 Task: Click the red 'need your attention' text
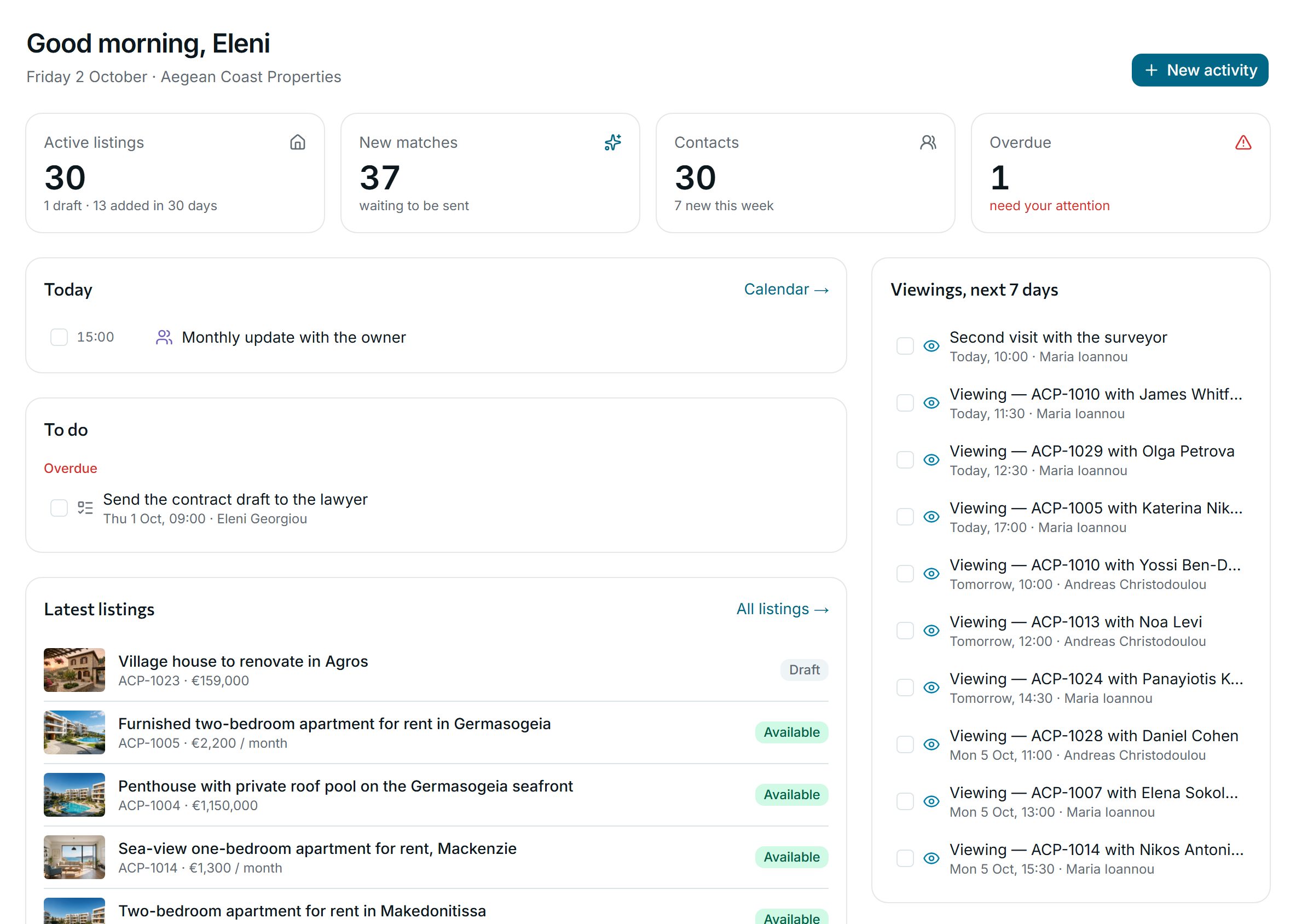coord(1049,206)
